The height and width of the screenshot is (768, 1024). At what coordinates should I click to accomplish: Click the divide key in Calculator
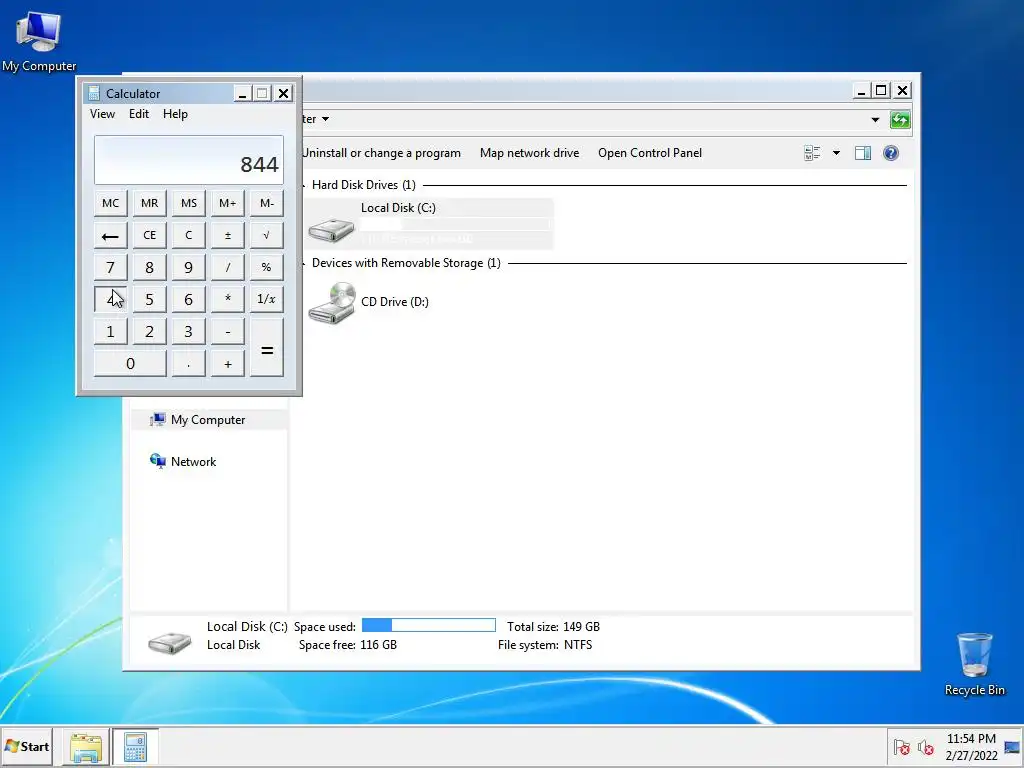point(227,268)
